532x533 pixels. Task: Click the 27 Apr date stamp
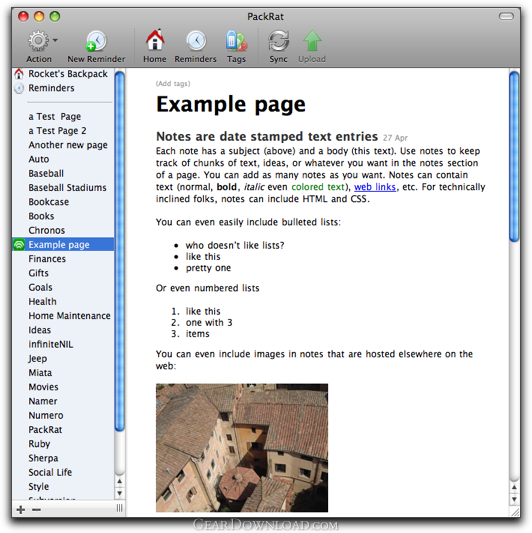[x=395, y=138]
